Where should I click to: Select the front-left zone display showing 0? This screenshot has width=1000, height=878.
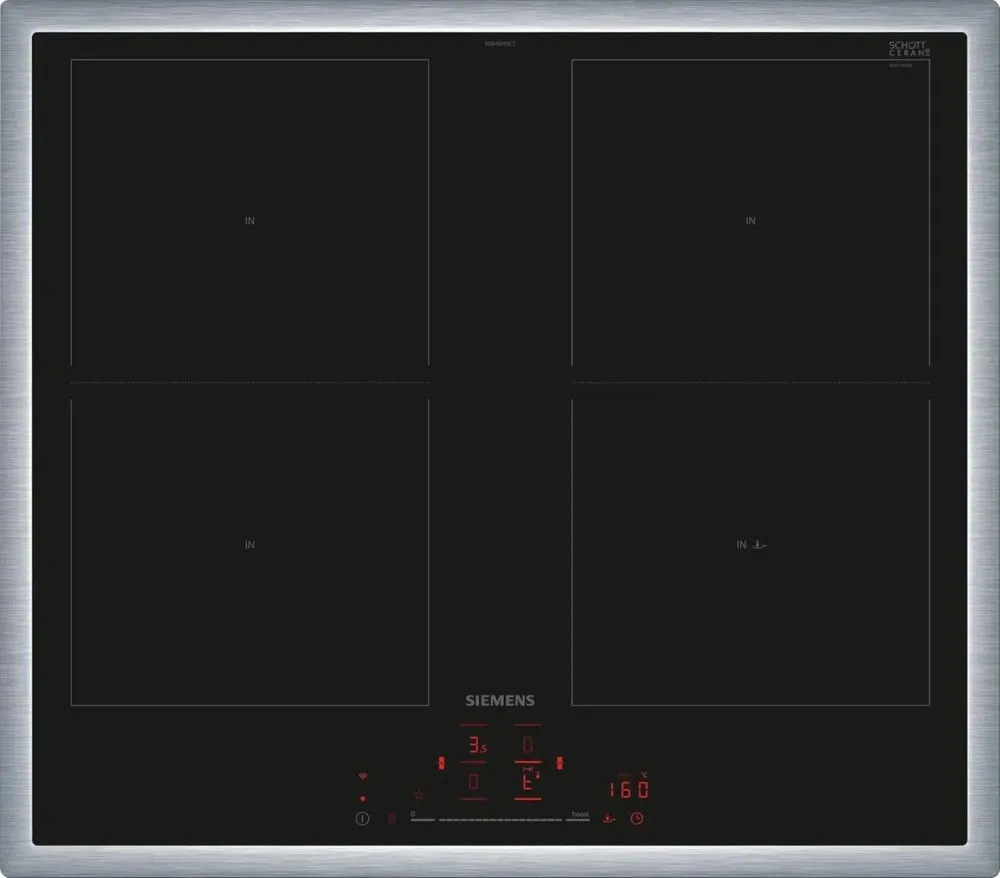(474, 781)
